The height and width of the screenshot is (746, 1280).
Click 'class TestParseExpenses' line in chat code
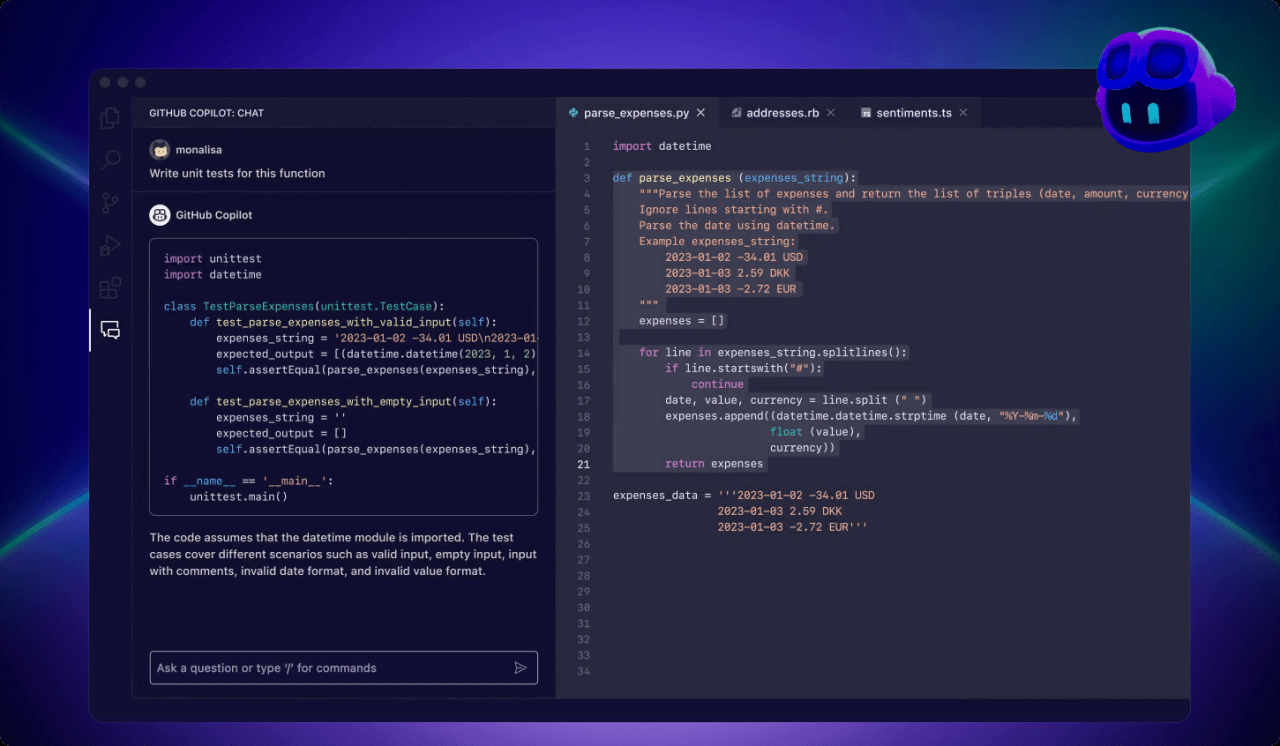point(304,306)
